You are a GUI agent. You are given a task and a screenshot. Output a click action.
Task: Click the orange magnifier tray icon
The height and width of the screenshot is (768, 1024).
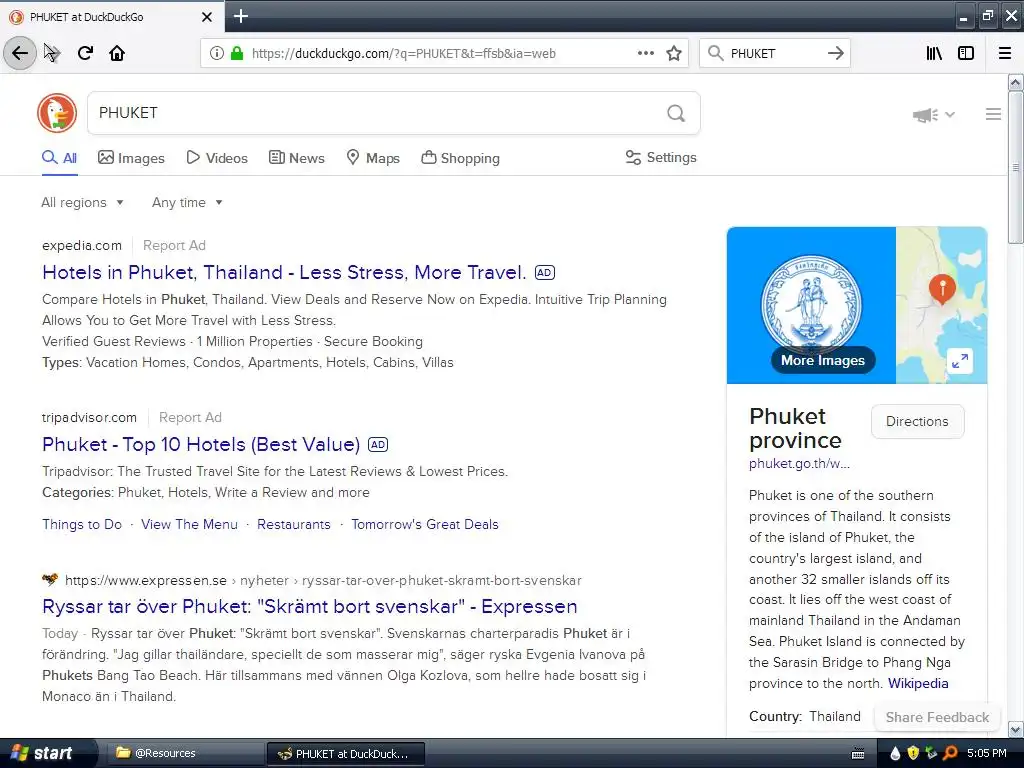pyautogui.click(x=950, y=753)
